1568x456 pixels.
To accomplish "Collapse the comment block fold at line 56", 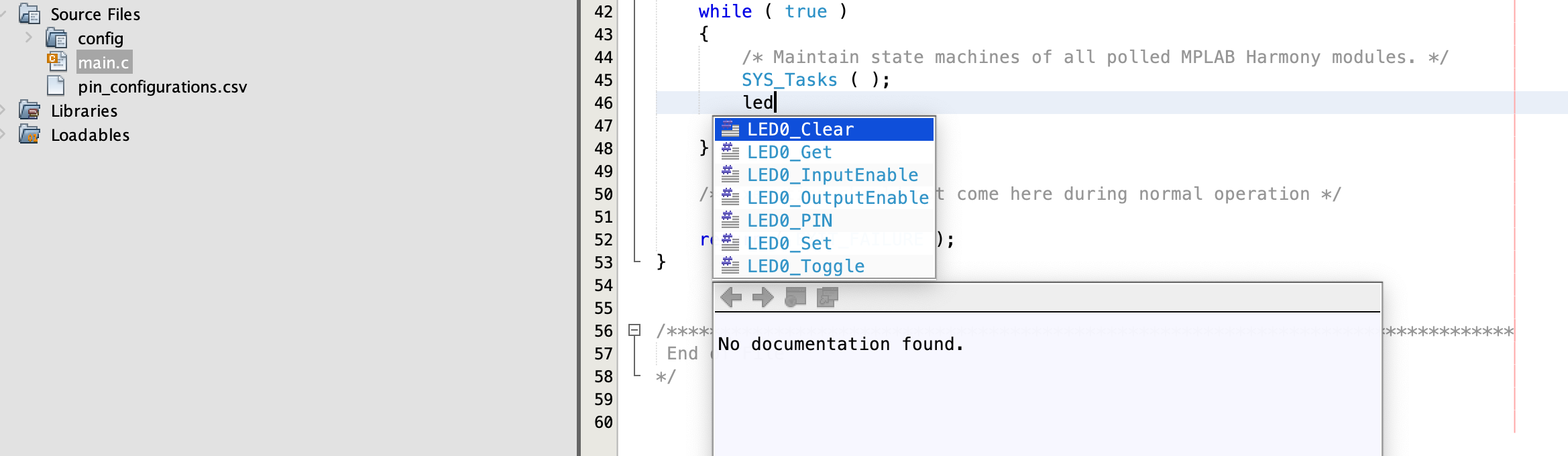I will coord(634,330).
